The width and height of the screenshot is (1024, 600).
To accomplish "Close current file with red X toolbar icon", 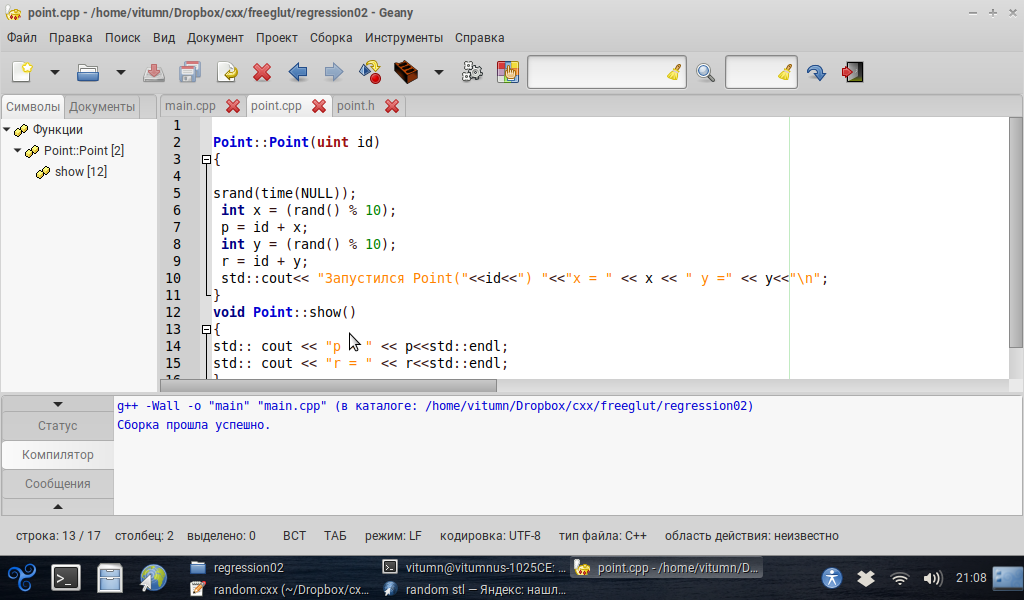I will (x=262, y=72).
